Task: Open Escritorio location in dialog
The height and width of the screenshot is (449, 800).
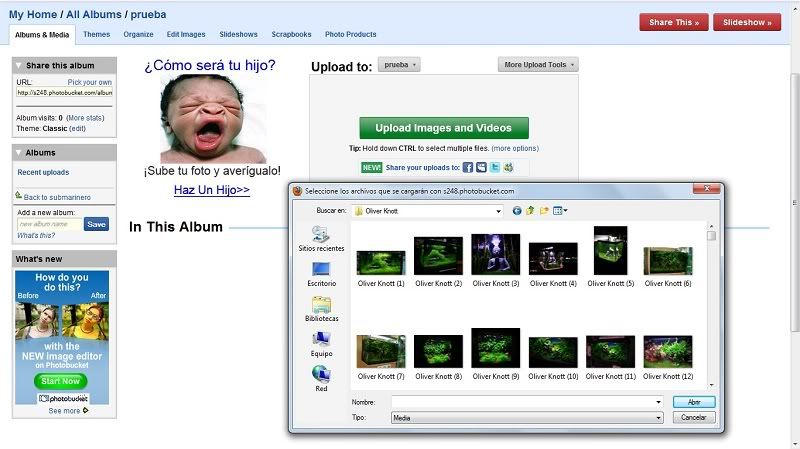Action: (321, 275)
